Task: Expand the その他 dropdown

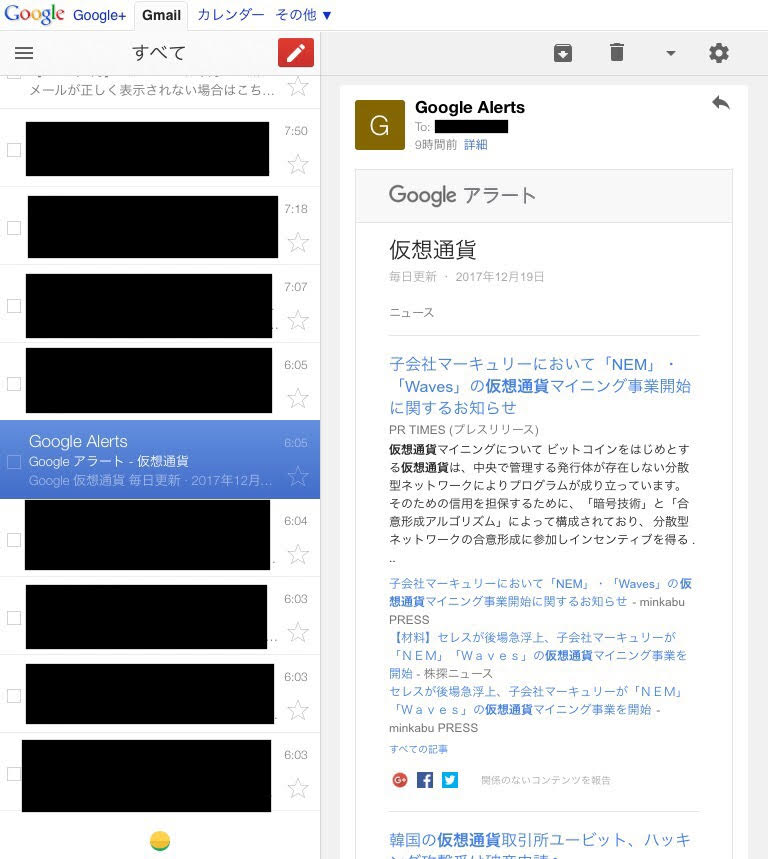Action: coord(303,15)
